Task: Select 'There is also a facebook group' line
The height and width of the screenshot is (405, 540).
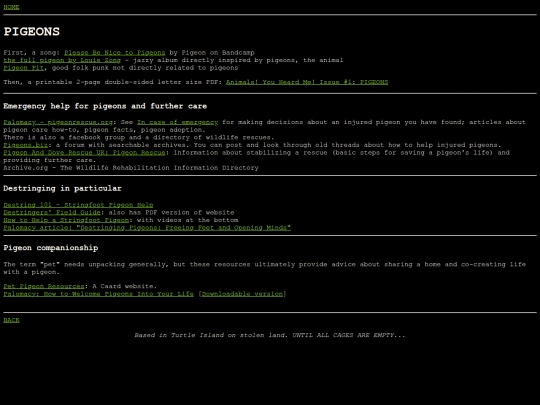Action: click(x=139, y=137)
